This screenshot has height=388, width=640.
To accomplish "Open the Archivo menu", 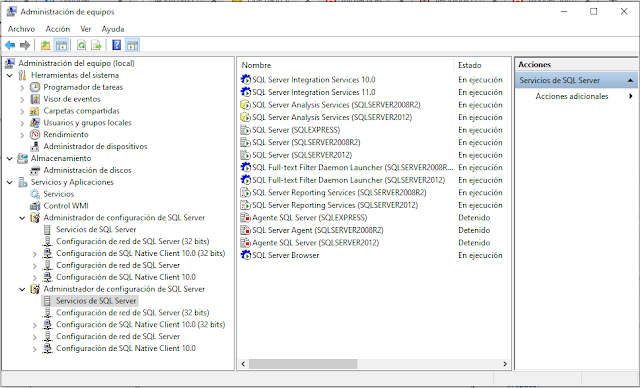I will tap(21, 29).
